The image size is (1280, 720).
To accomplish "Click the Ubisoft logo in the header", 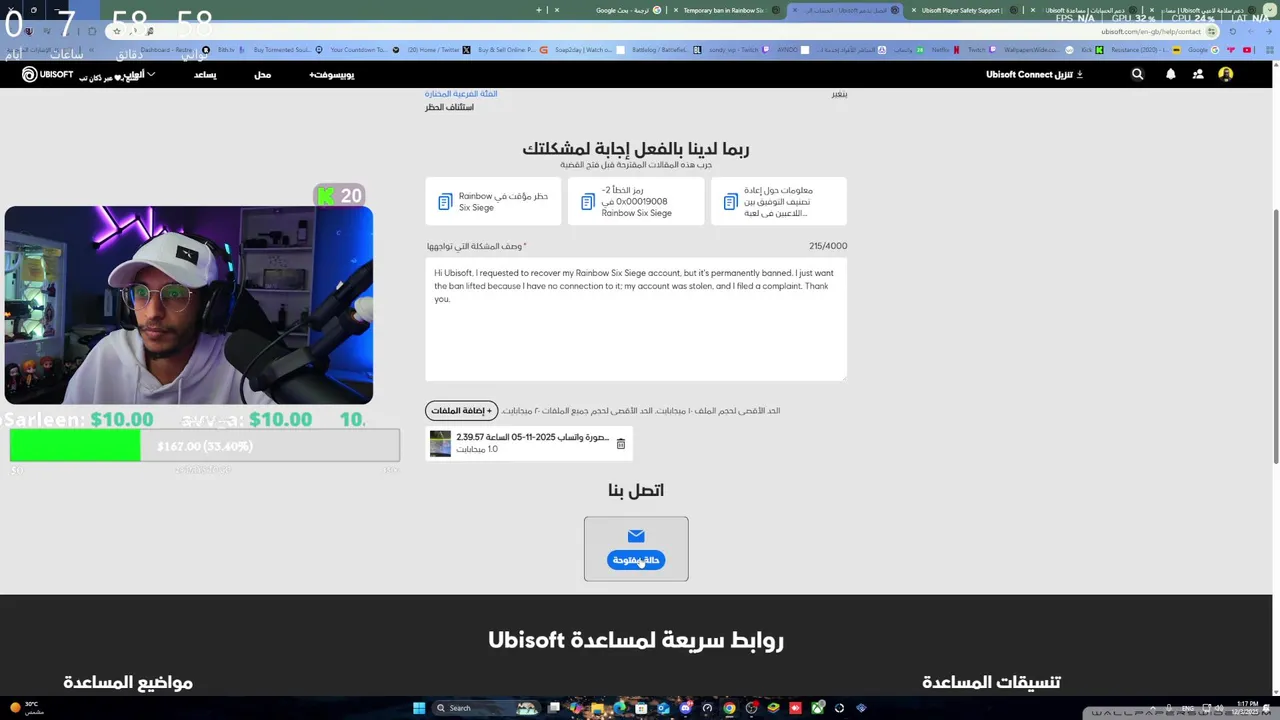I will coord(48,74).
